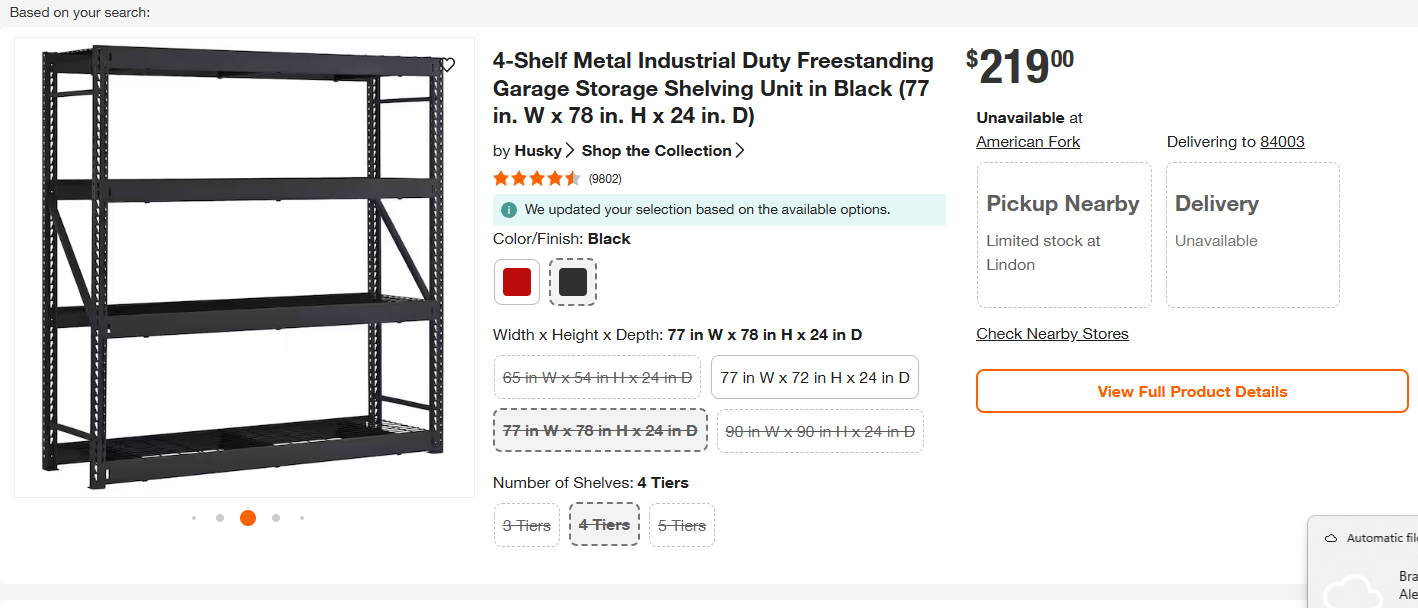Screen dimensions: 1418x608
Task: Choose the black color swatch
Action: coord(573,282)
